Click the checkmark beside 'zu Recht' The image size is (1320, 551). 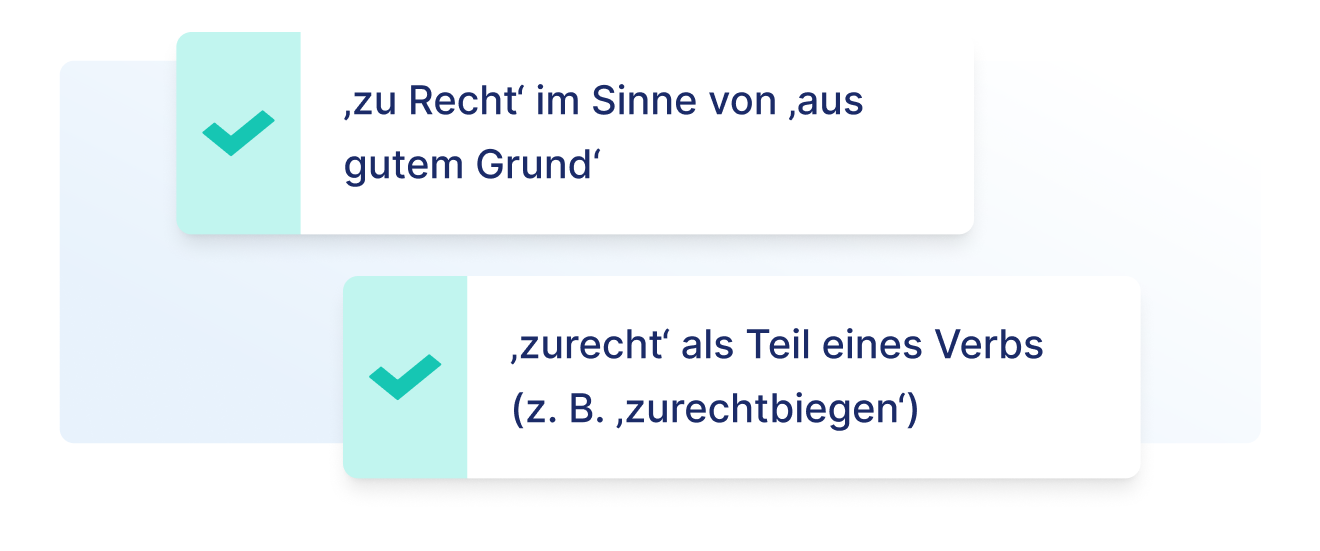238,133
